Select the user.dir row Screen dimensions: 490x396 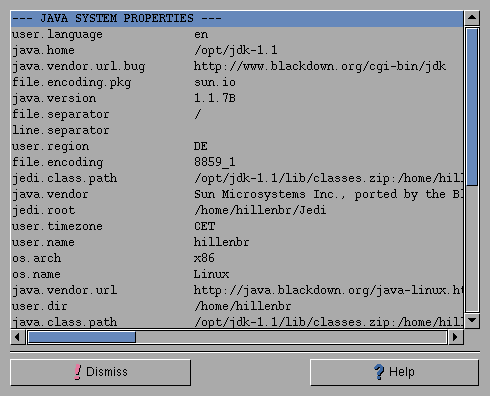pyautogui.click(x=237, y=306)
